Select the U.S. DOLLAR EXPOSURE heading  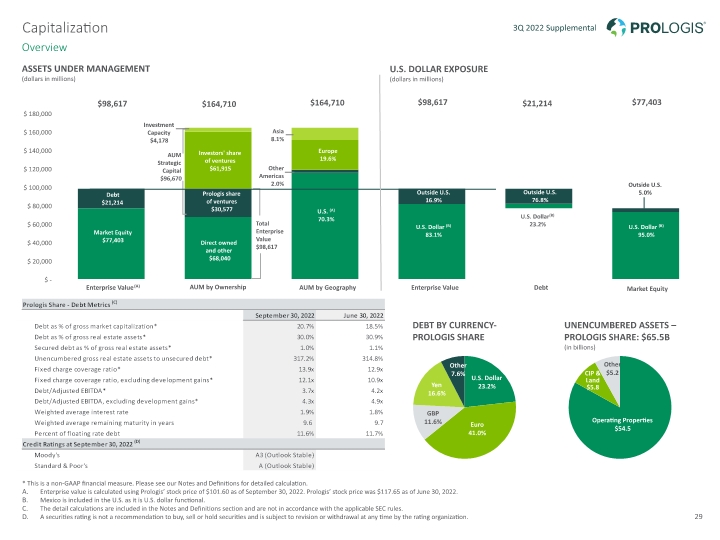[x=439, y=69]
